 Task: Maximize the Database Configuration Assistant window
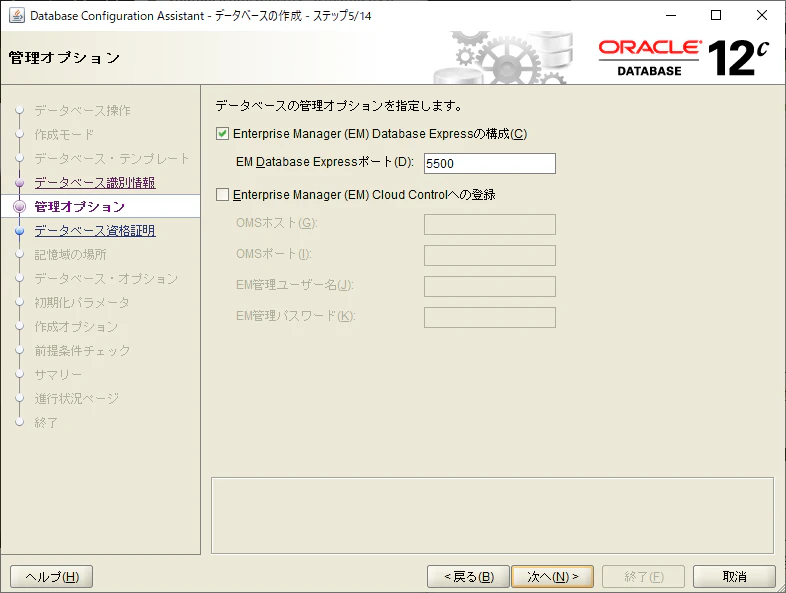click(x=716, y=16)
